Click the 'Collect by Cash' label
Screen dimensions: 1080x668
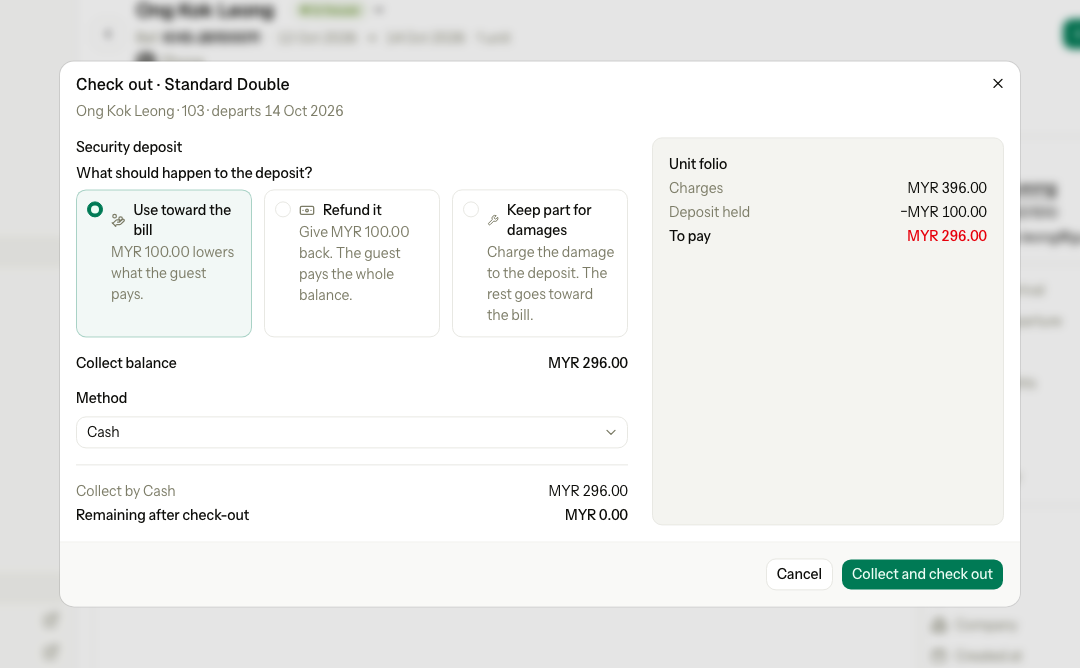125,491
